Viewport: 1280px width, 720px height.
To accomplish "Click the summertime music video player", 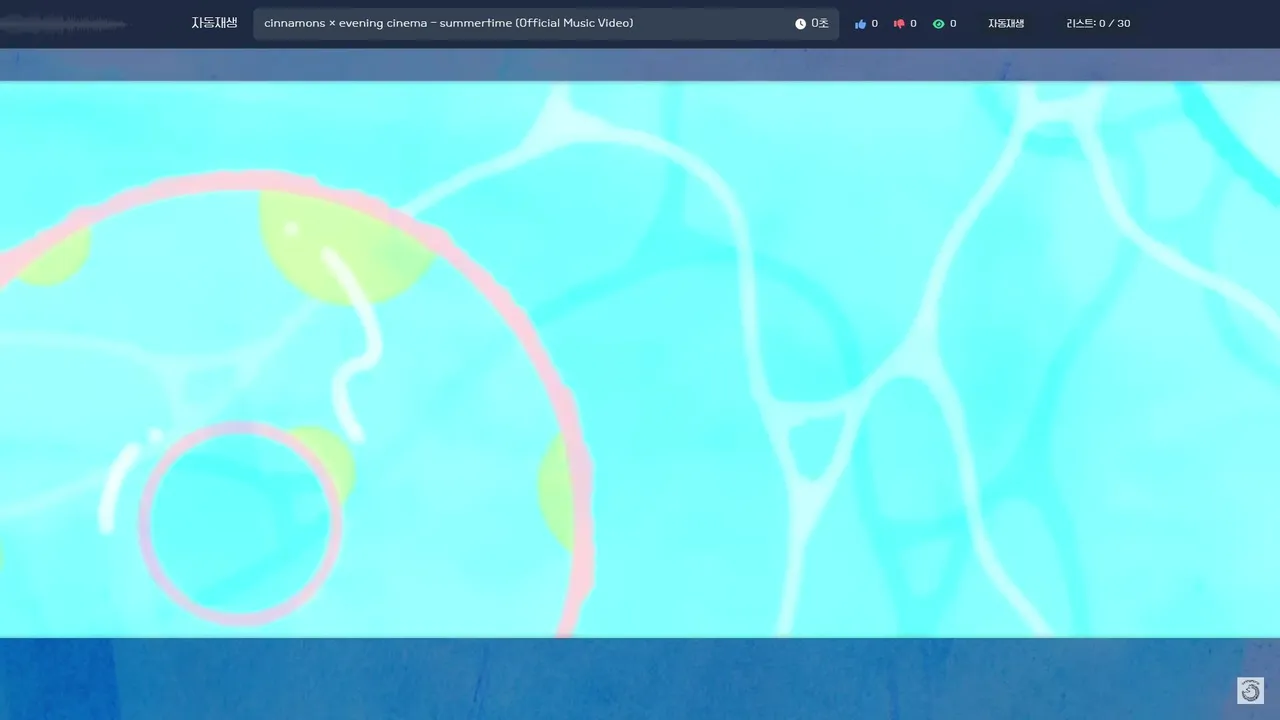I will click(x=640, y=359).
